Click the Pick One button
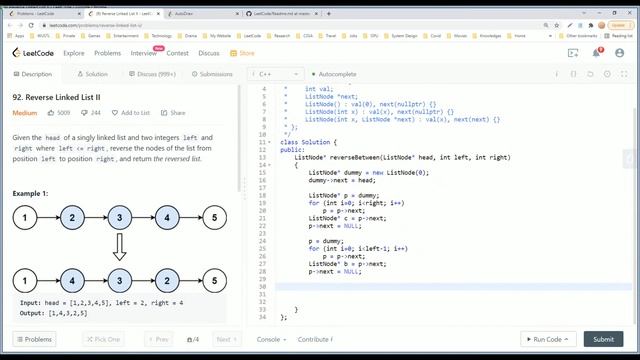Screen dimensions: 640x360 click(104, 339)
